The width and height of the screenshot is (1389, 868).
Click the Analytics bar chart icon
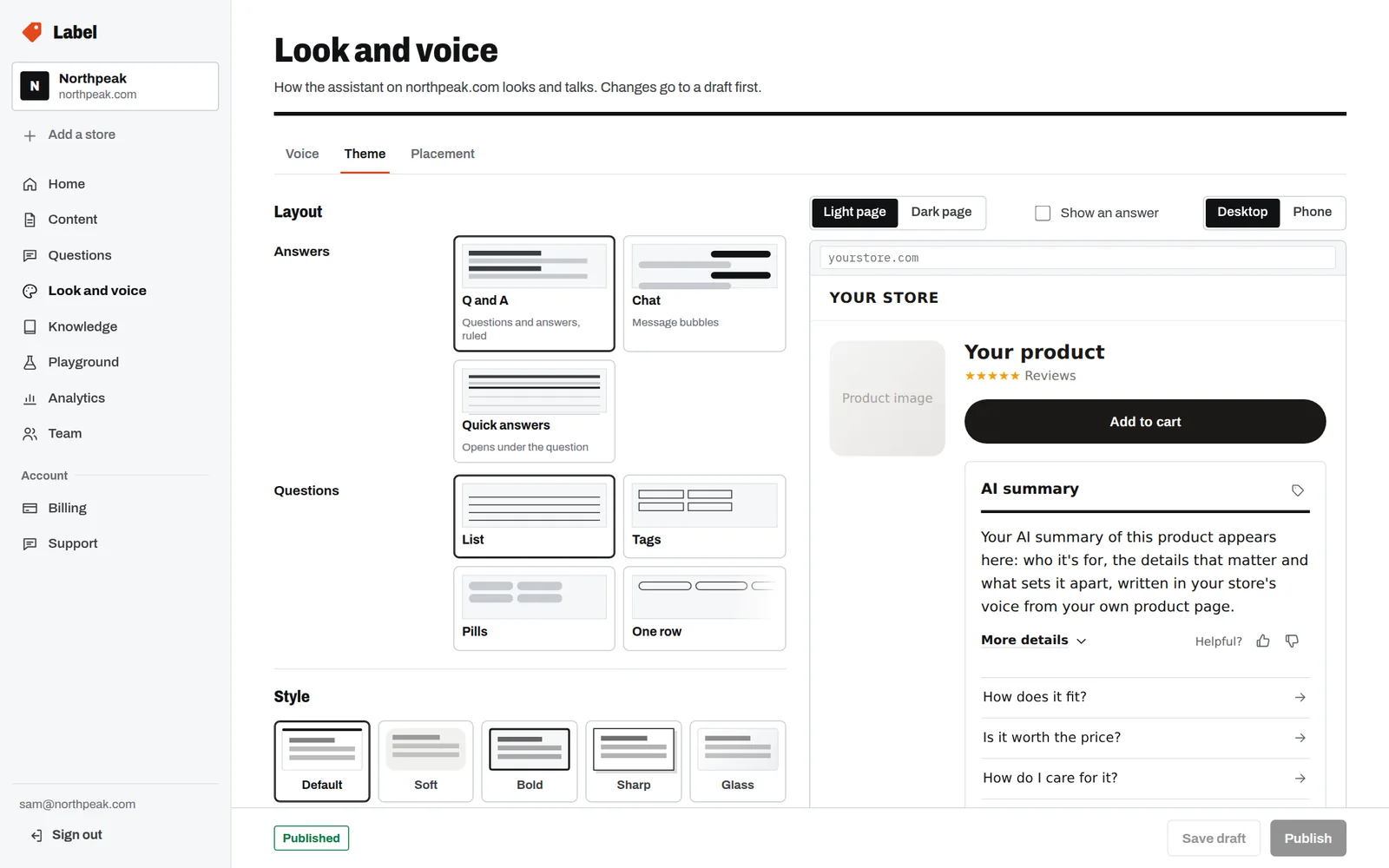click(x=30, y=398)
